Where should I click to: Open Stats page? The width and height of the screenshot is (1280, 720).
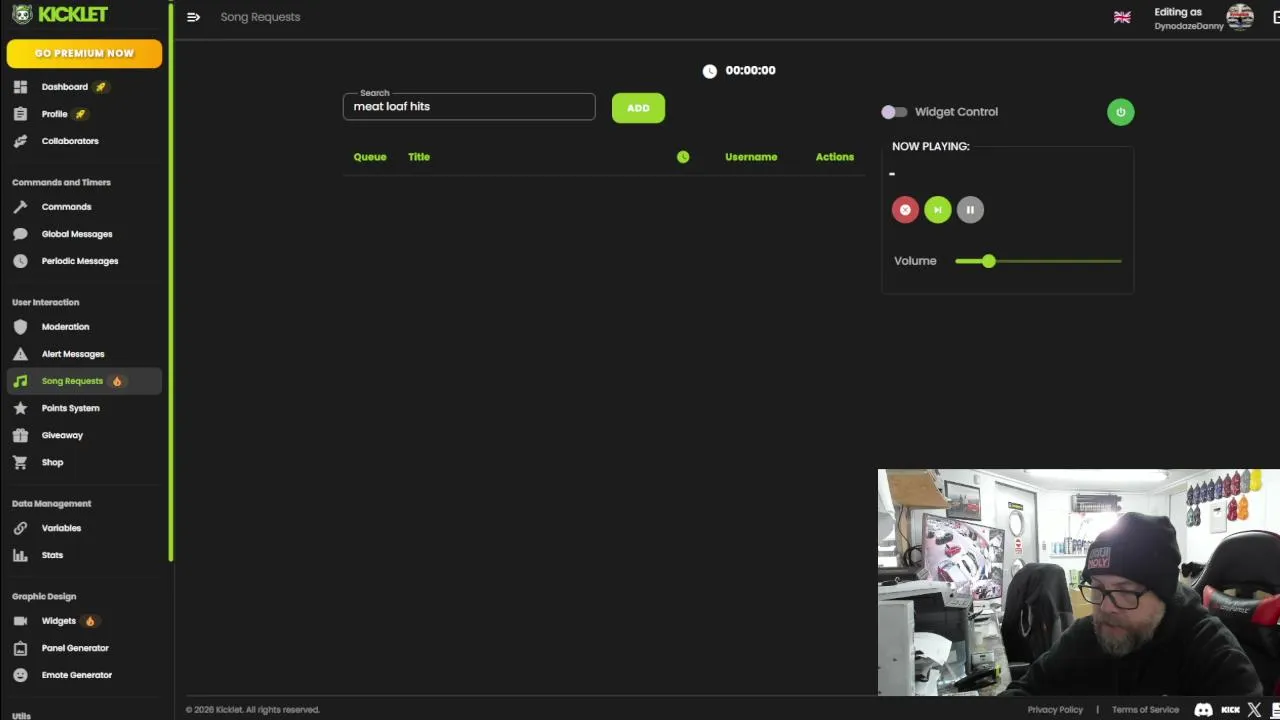pyautogui.click(x=52, y=555)
